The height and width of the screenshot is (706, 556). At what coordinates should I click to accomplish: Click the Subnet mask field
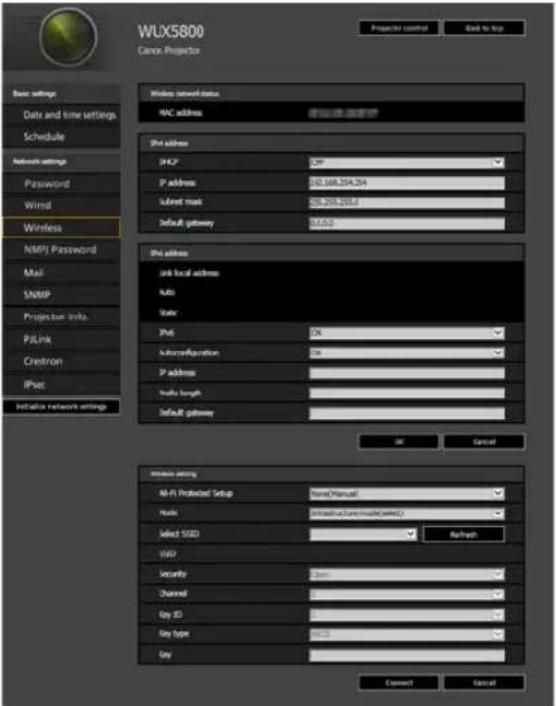407,203
